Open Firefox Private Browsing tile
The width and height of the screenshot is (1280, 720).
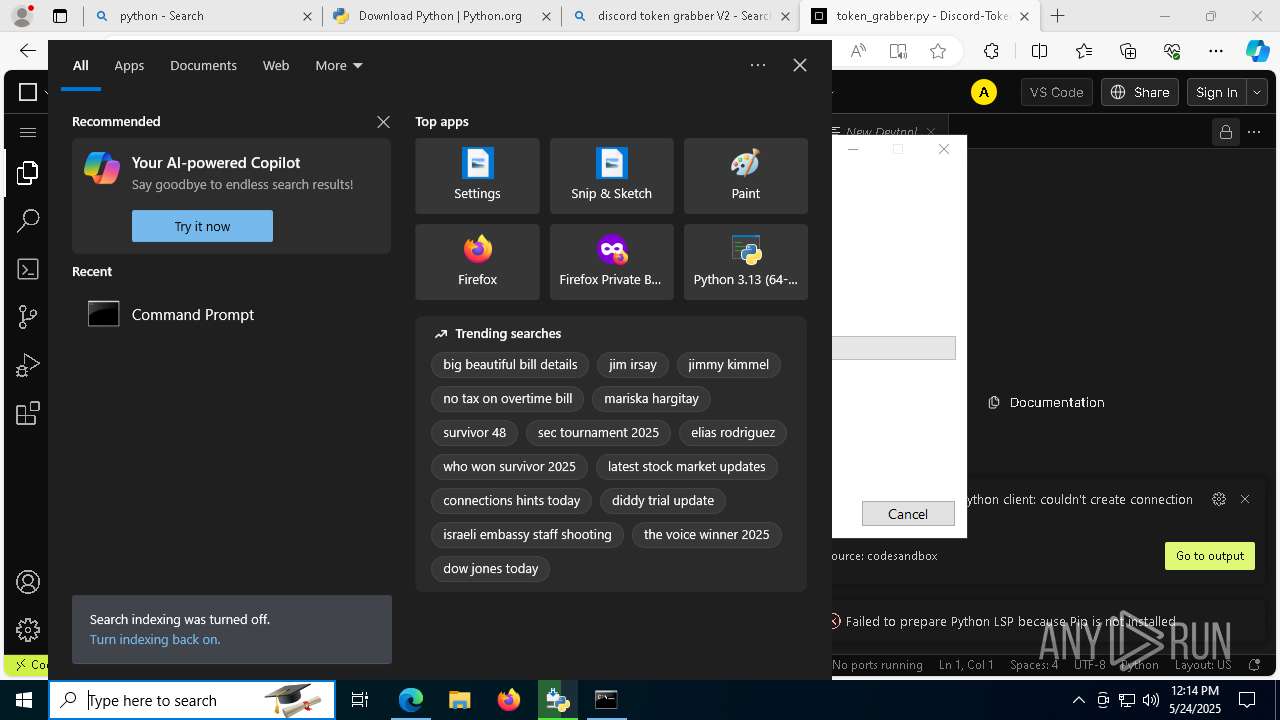[x=611, y=262]
